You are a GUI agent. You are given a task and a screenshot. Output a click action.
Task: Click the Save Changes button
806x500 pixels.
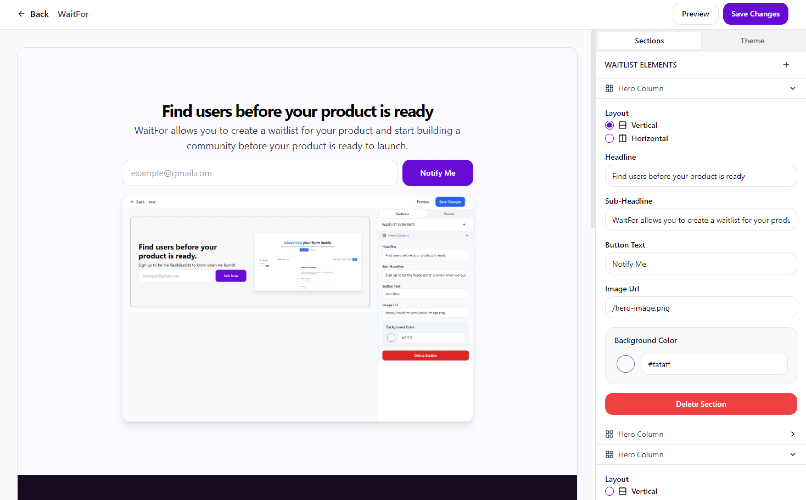click(x=755, y=14)
